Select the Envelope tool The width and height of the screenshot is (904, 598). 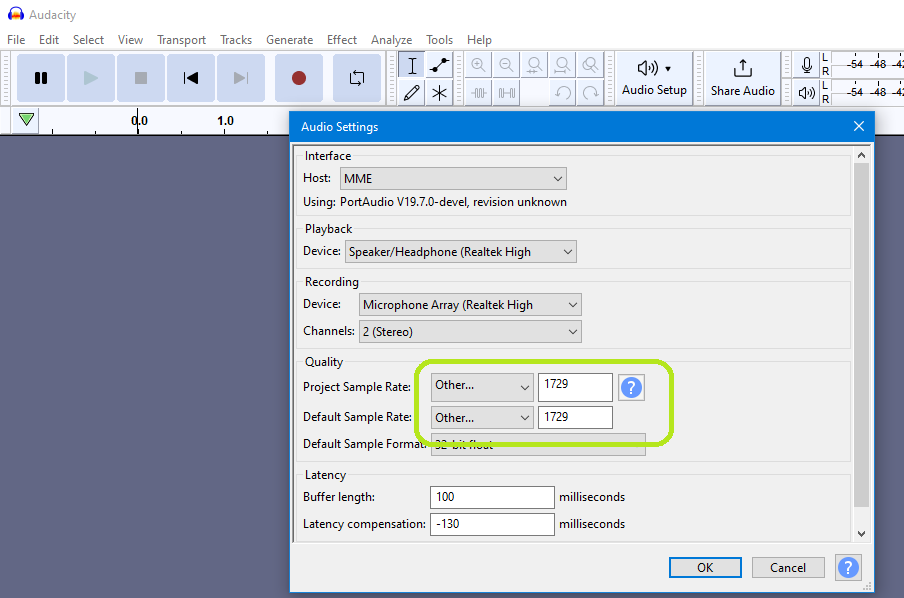439,65
